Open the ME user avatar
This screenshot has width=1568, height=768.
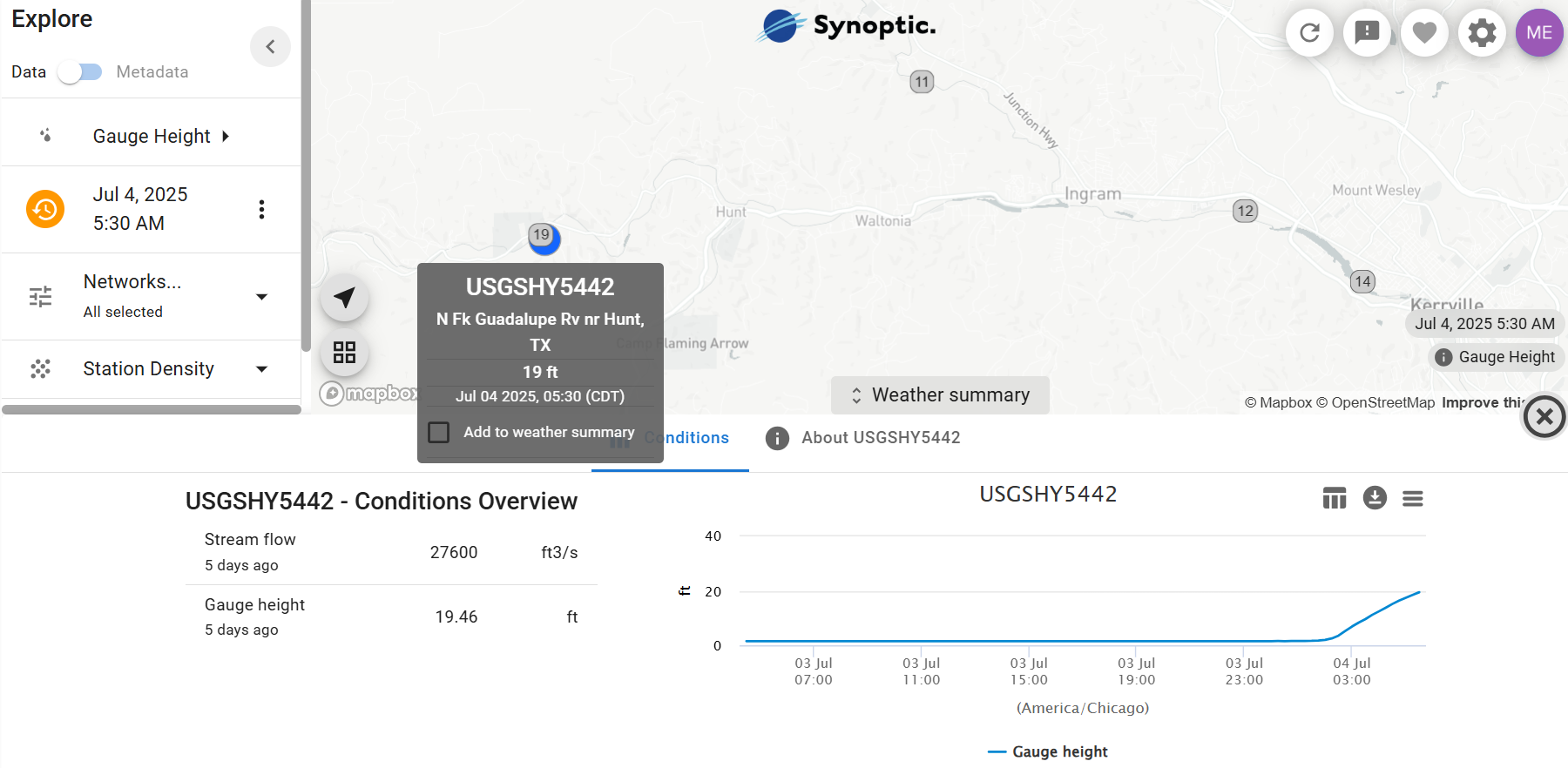coord(1539,33)
